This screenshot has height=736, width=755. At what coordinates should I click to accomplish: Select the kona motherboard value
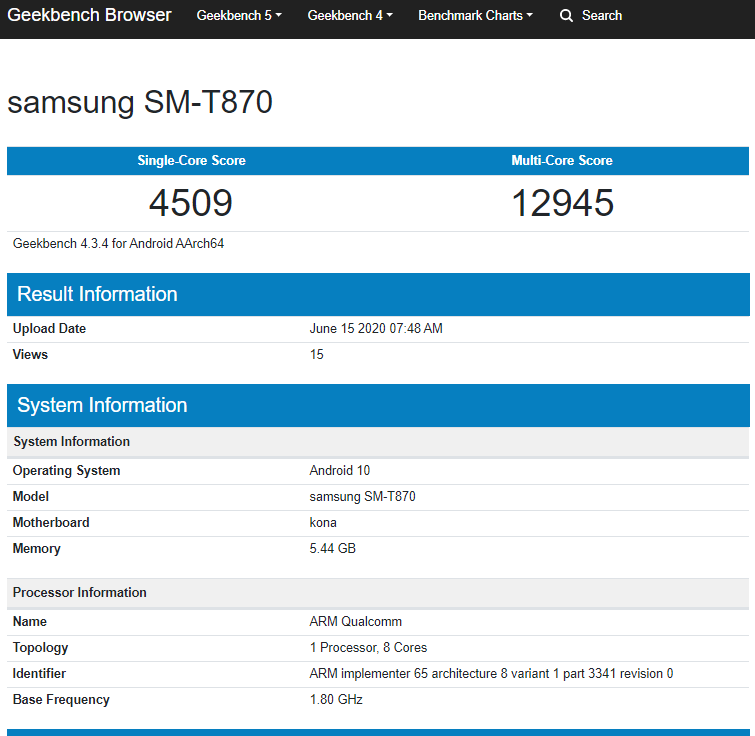point(323,522)
